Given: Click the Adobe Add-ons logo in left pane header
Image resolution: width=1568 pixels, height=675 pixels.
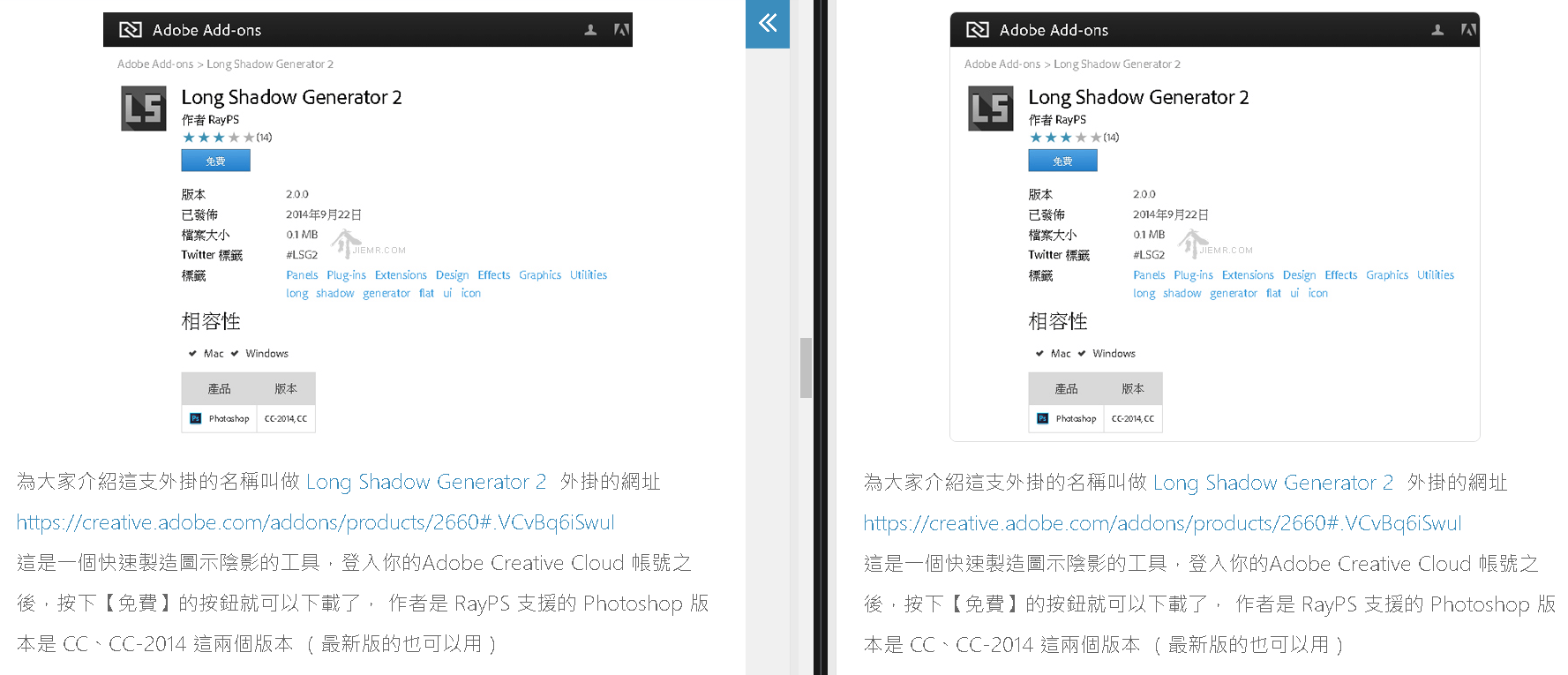Looking at the screenshot, I should tap(131, 30).
